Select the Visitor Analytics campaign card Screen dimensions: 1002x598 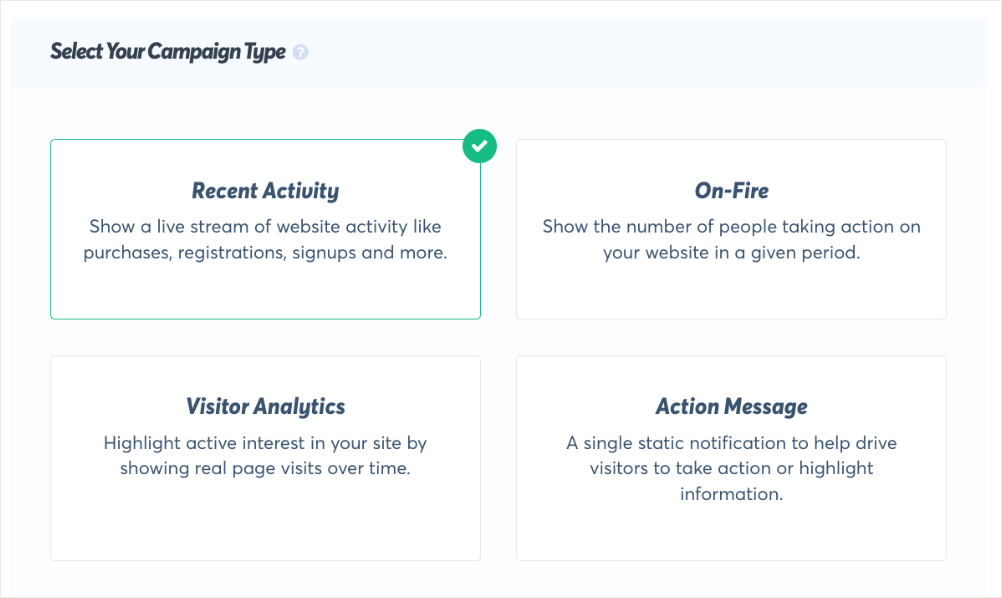point(265,457)
